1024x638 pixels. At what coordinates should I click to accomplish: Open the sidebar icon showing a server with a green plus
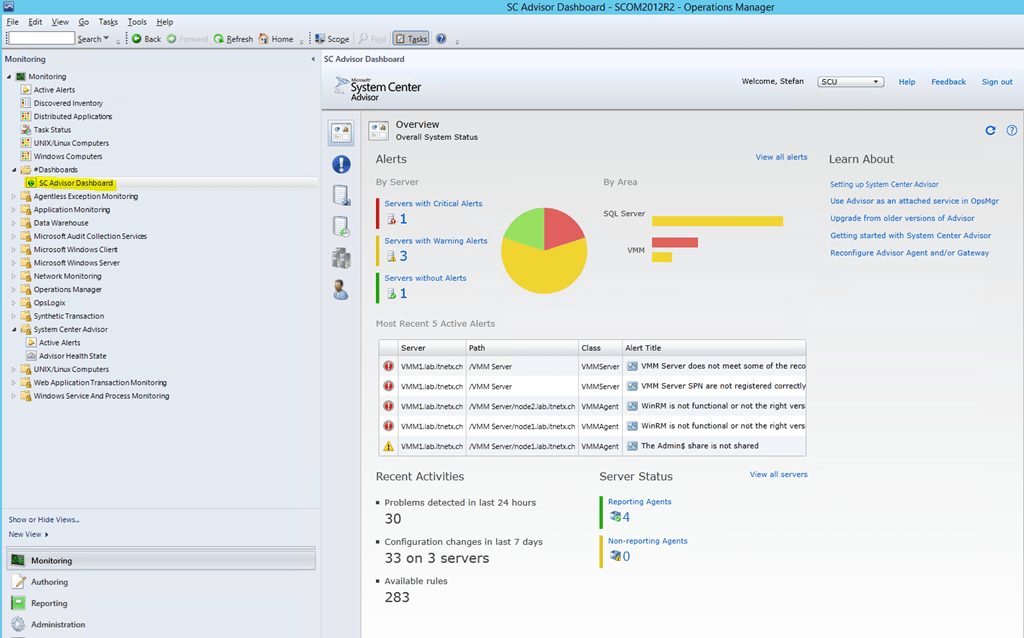[341, 227]
